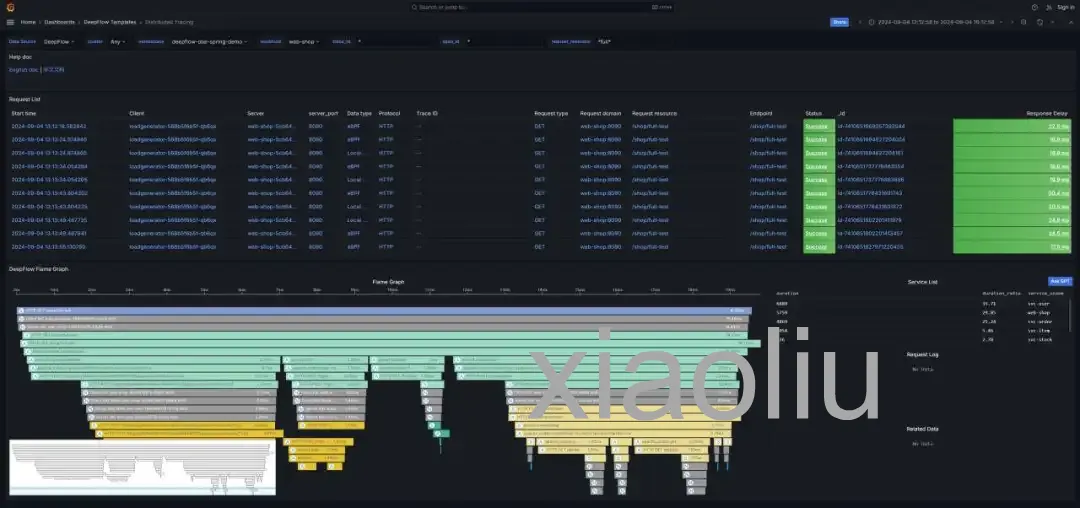Go to Home breadcrumb
The height and width of the screenshot is (508, 1080).
pyautogui.click(x=28, y=22)
